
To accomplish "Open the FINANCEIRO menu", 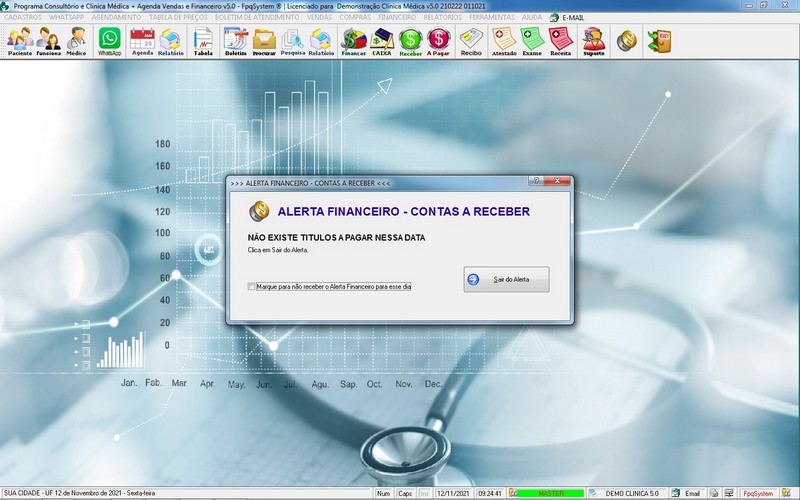I will 397,17.
